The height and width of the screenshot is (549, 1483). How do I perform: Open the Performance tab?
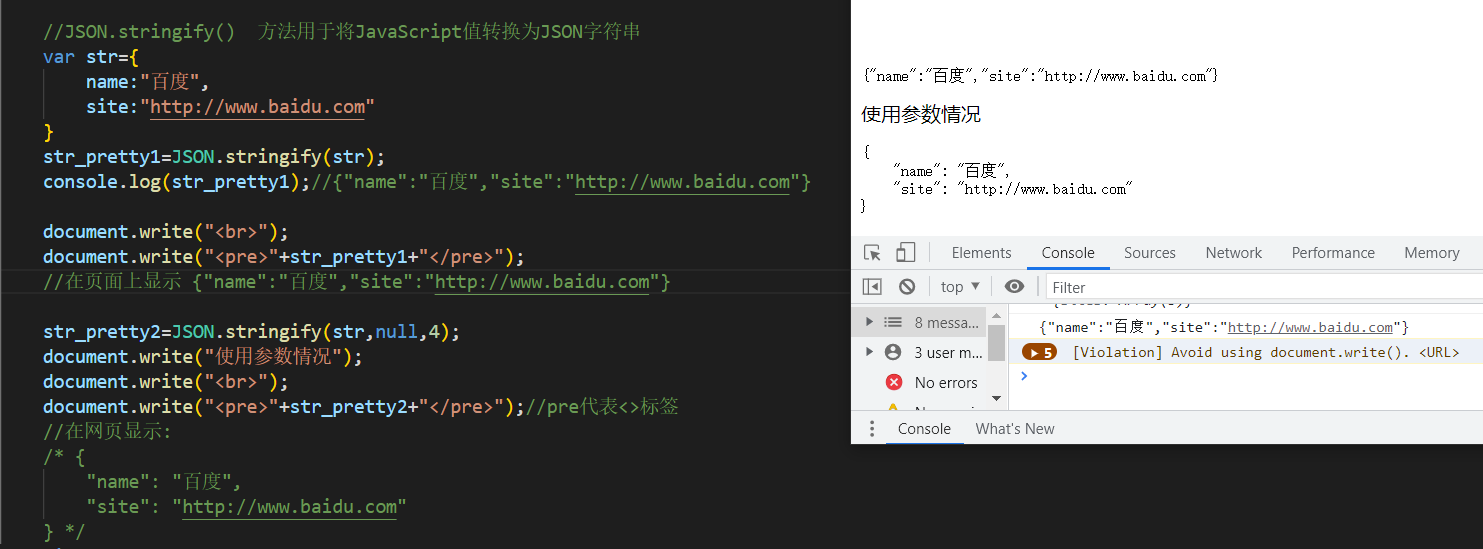[x=1333, y=253]
